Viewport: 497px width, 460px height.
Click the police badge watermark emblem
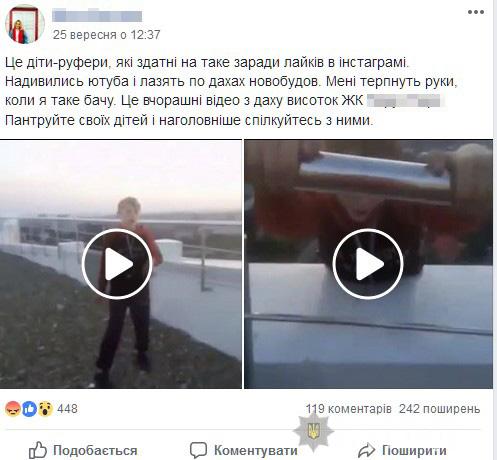(313, 431)
